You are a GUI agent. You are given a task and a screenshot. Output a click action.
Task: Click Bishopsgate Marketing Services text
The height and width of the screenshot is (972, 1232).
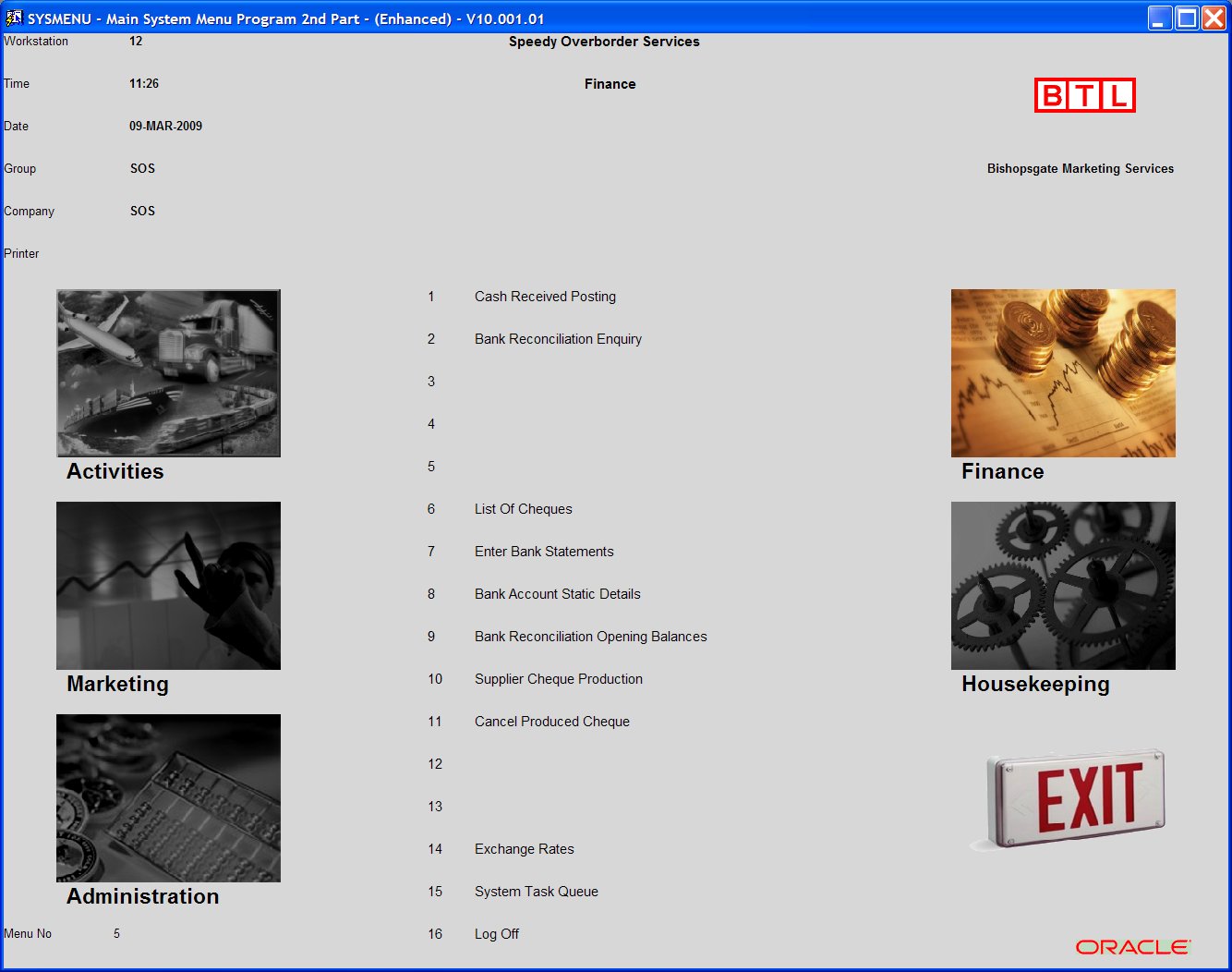[x=1081, y=168]
